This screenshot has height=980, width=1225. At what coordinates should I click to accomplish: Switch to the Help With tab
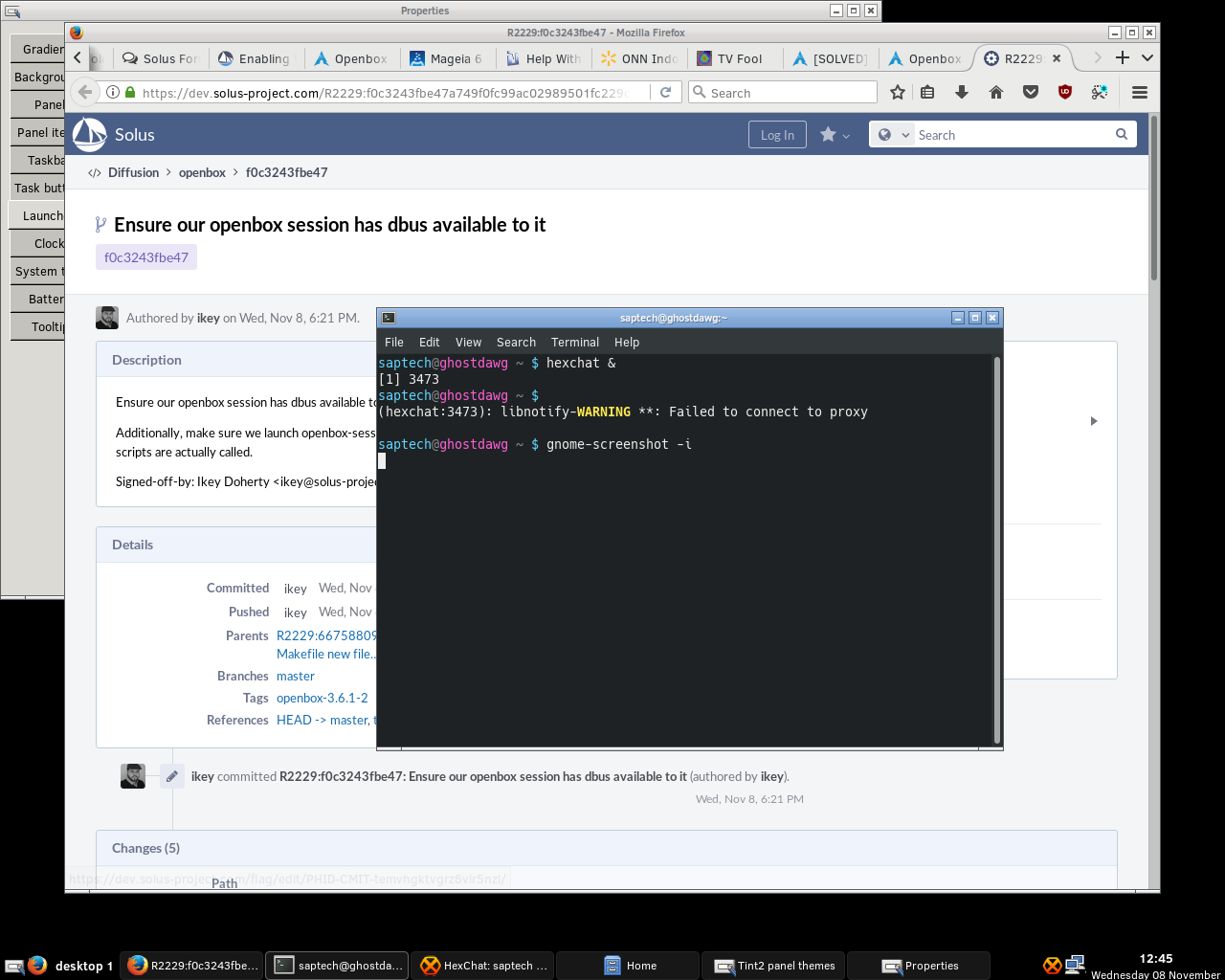541,58
